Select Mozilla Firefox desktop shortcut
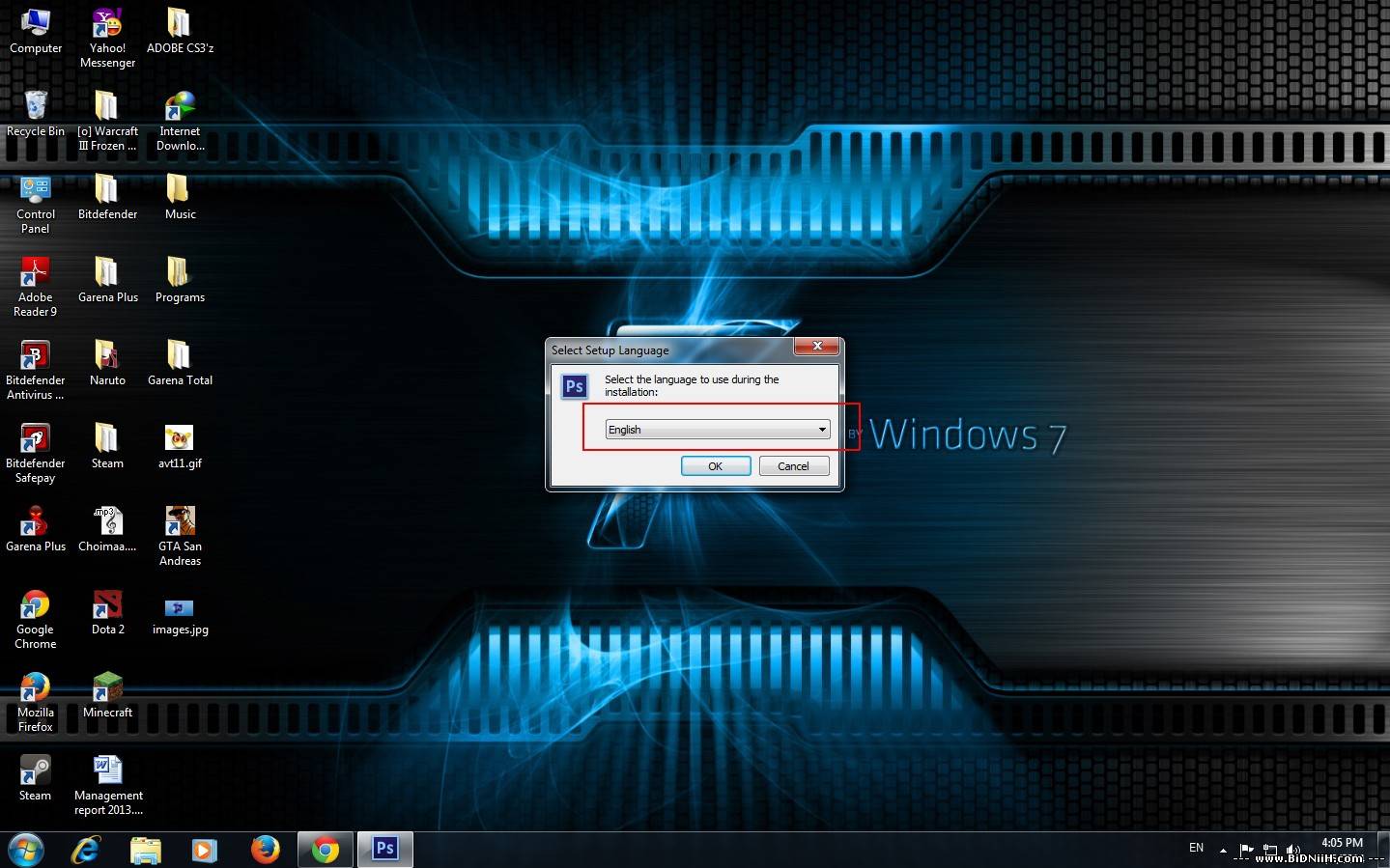This screenshot has width=1390, height=868. 36,702
